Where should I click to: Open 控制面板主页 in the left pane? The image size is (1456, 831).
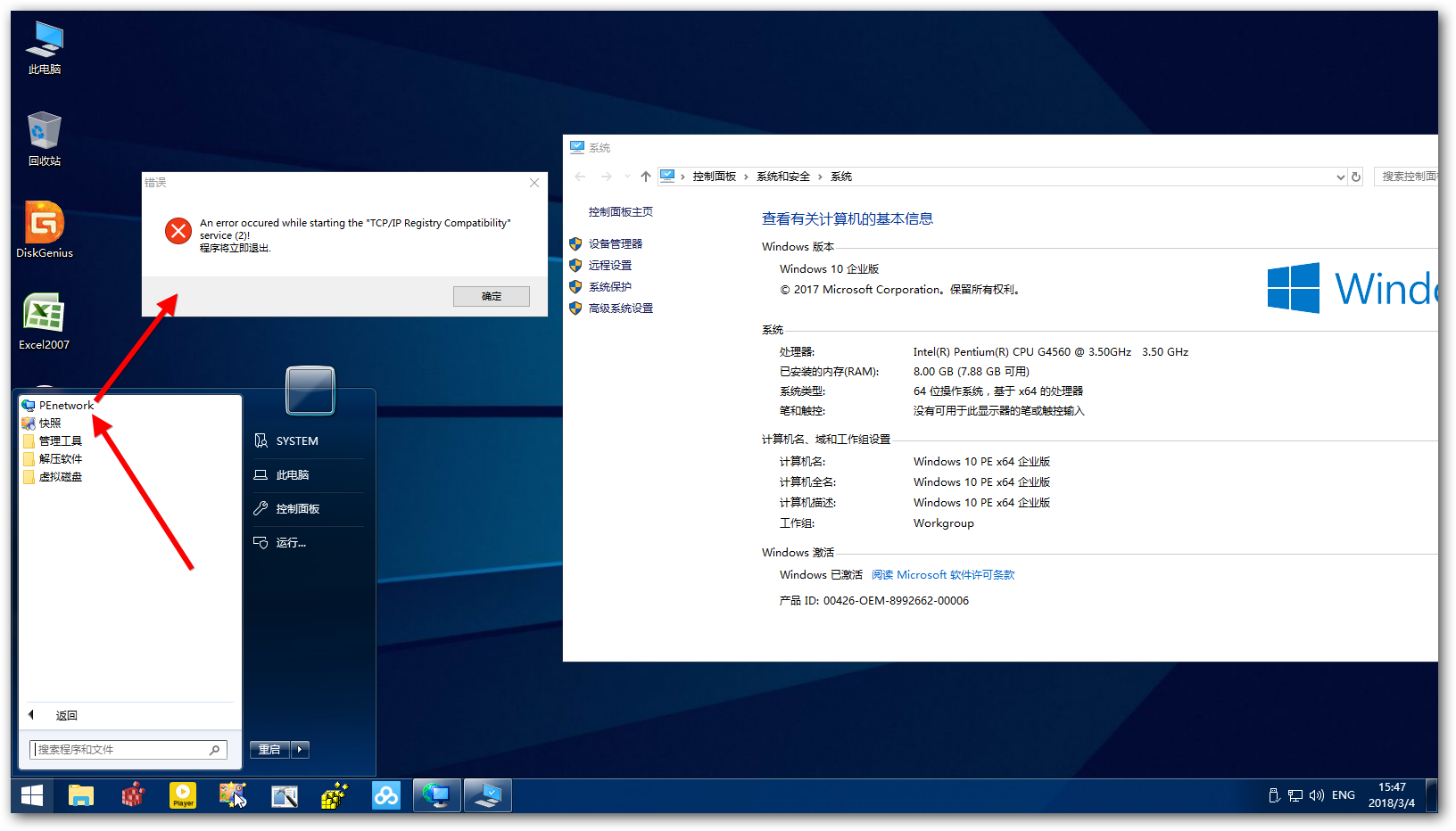pos(621,212)
